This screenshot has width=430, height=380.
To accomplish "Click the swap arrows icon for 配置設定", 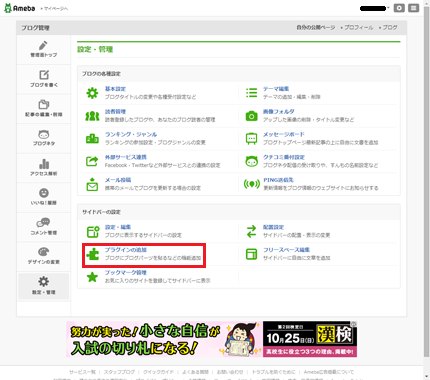I will (x=251, y=232).
